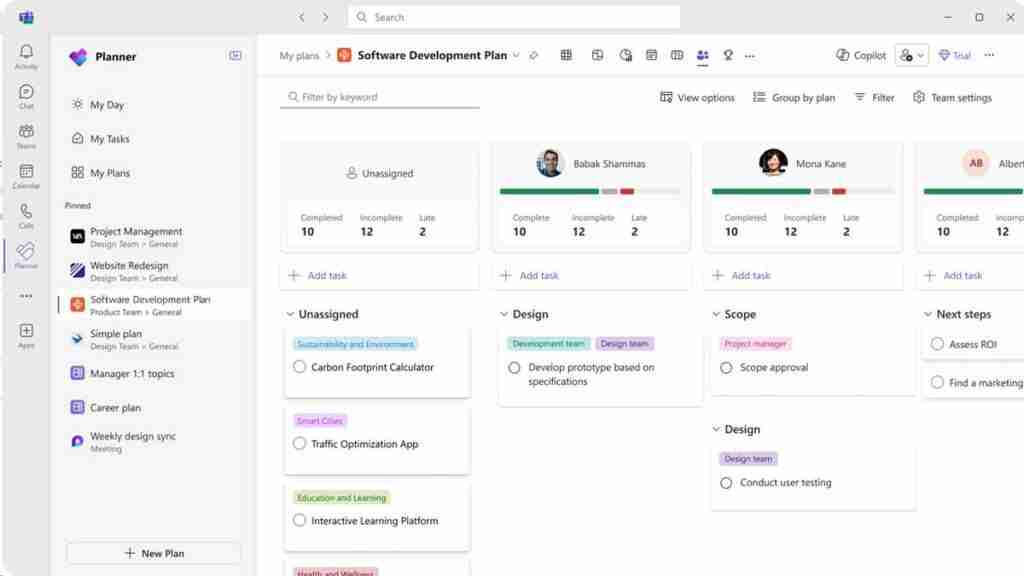The image size is (1024, 576).
Task: Open the Chat icon in sidebar
Action: tap(26, 96)
